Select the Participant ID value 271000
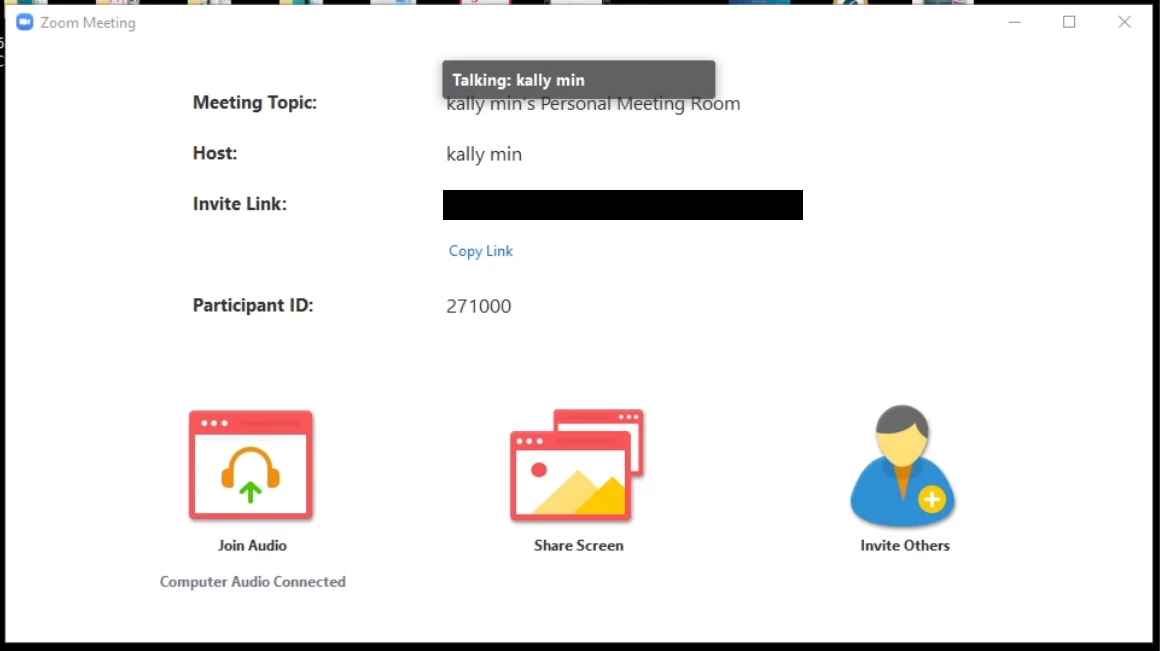Viewport: 1160px width, 651px height. point(479,306)
